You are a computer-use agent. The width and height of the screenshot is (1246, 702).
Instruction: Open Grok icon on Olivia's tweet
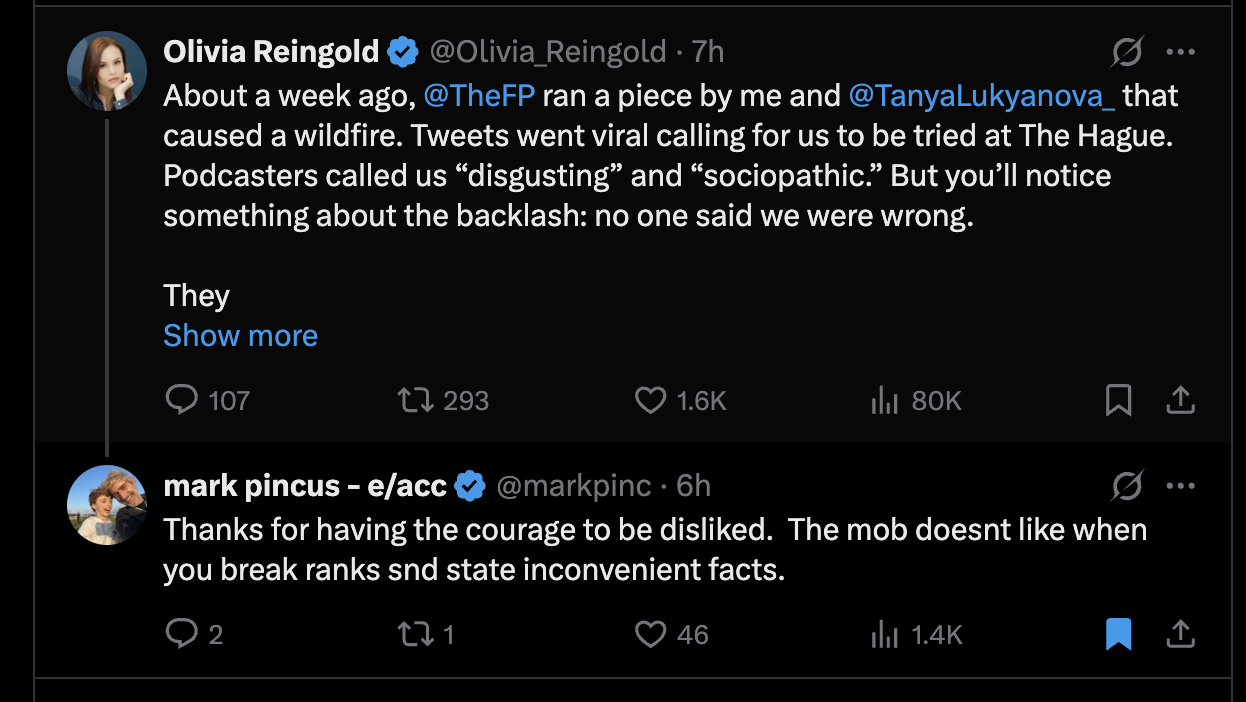1127,52
